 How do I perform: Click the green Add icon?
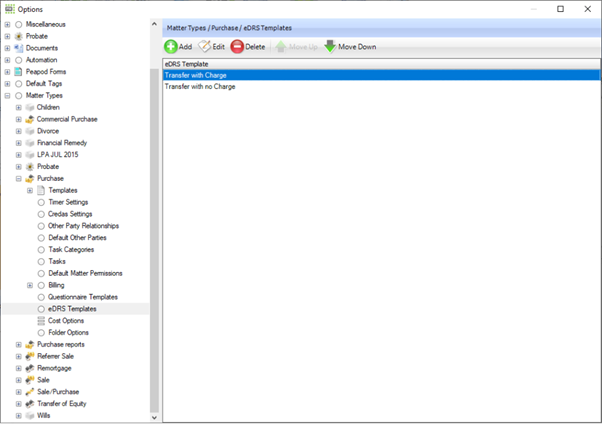coord(170,47)
